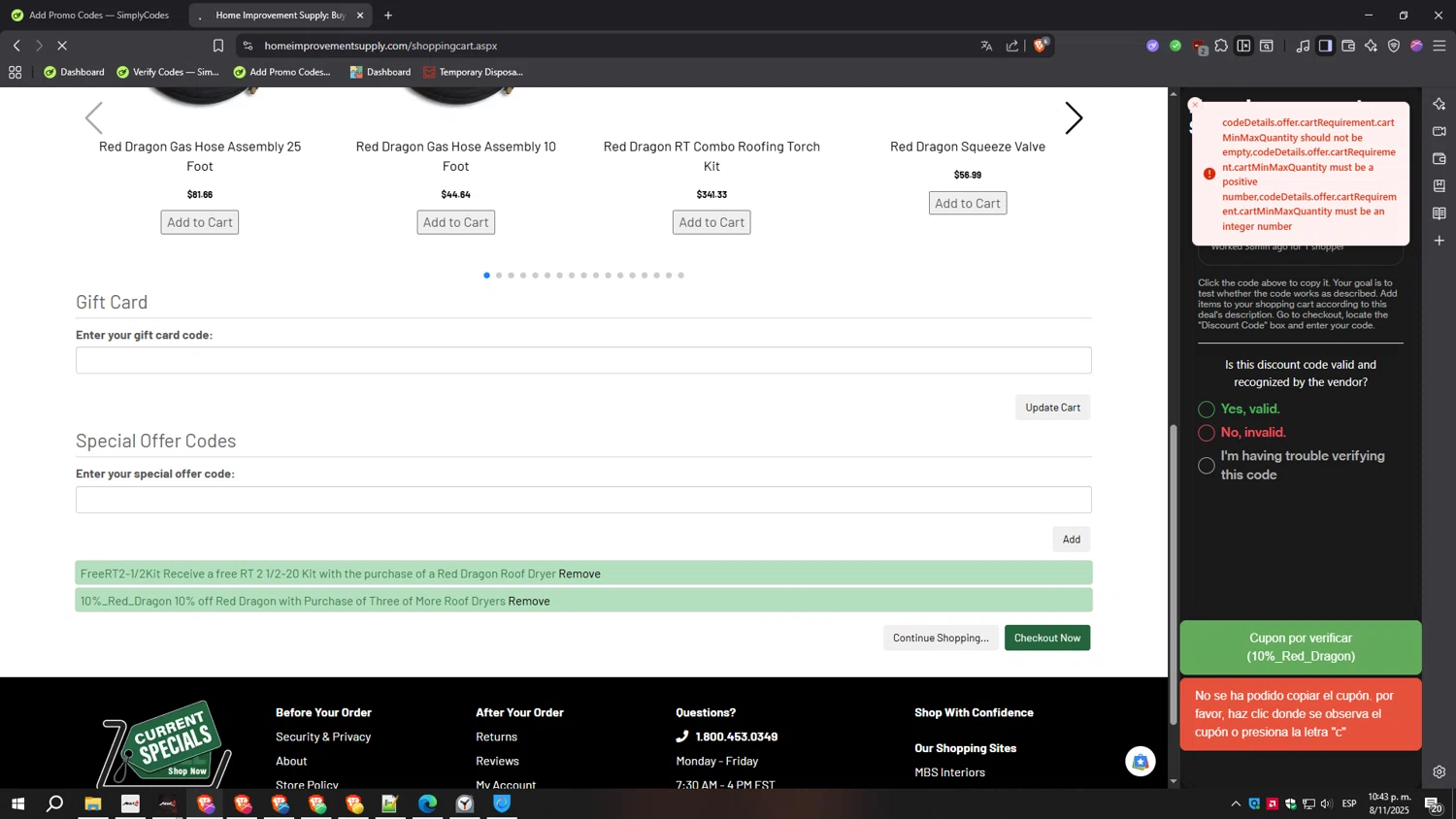The image size is (1456, 819).
Task: Close the Home Improvement Supply tab
Action: tap(360, 16)
